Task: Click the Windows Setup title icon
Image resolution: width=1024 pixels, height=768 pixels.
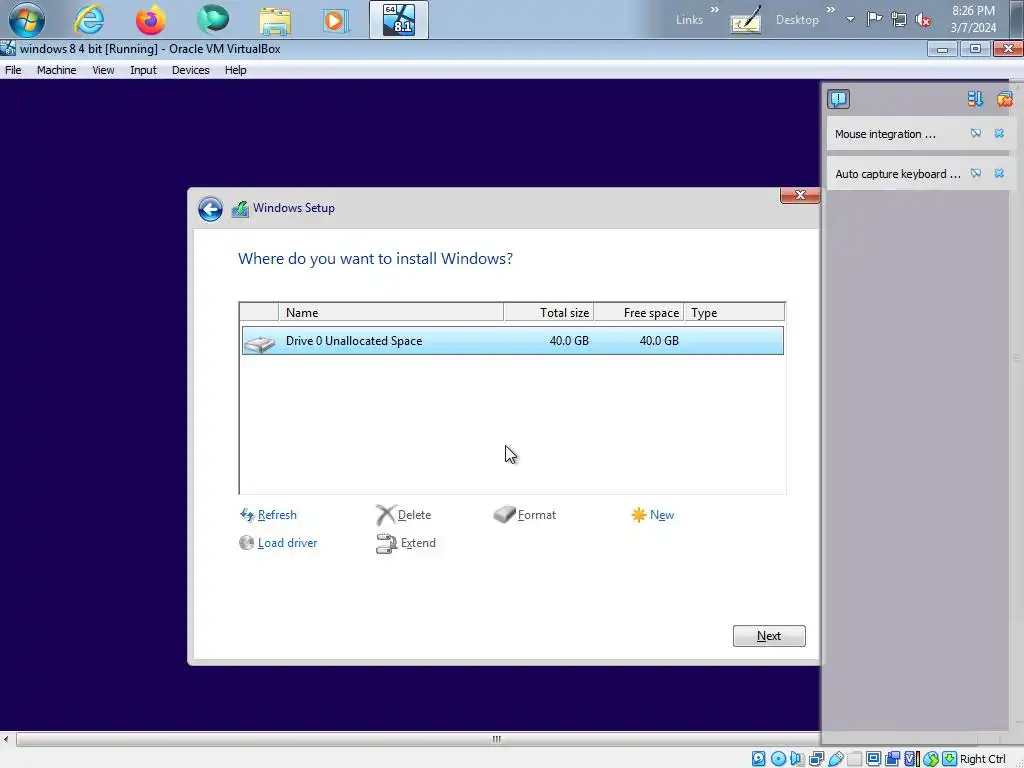Action: click(x=240, y=208)
